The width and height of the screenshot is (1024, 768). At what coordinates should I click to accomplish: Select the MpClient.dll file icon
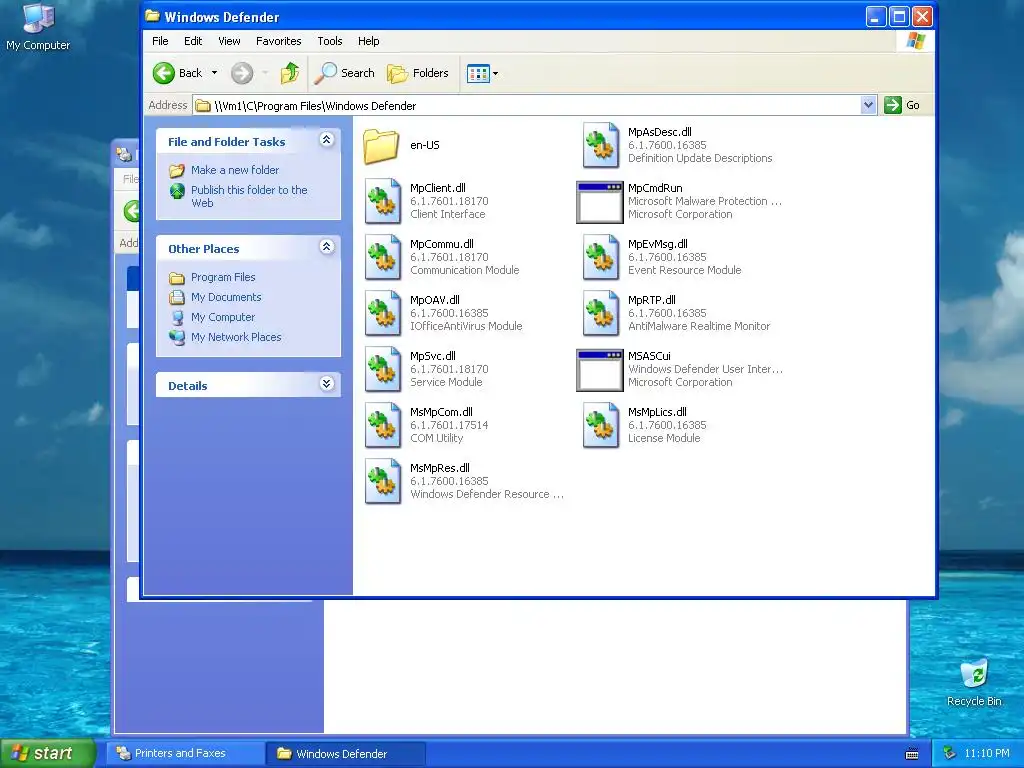point(383,201)
